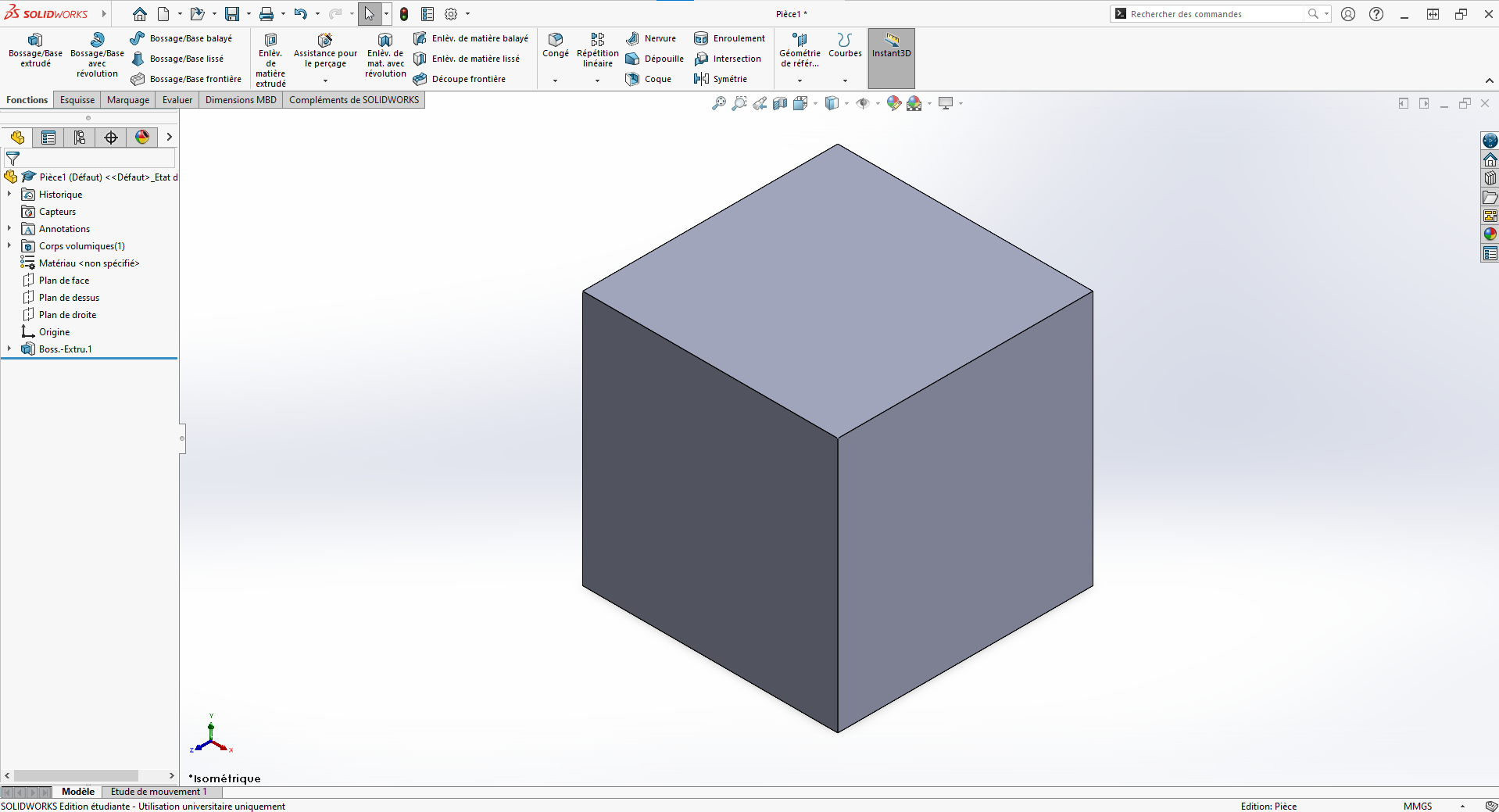Click Bossage/Base lissé

177,59
